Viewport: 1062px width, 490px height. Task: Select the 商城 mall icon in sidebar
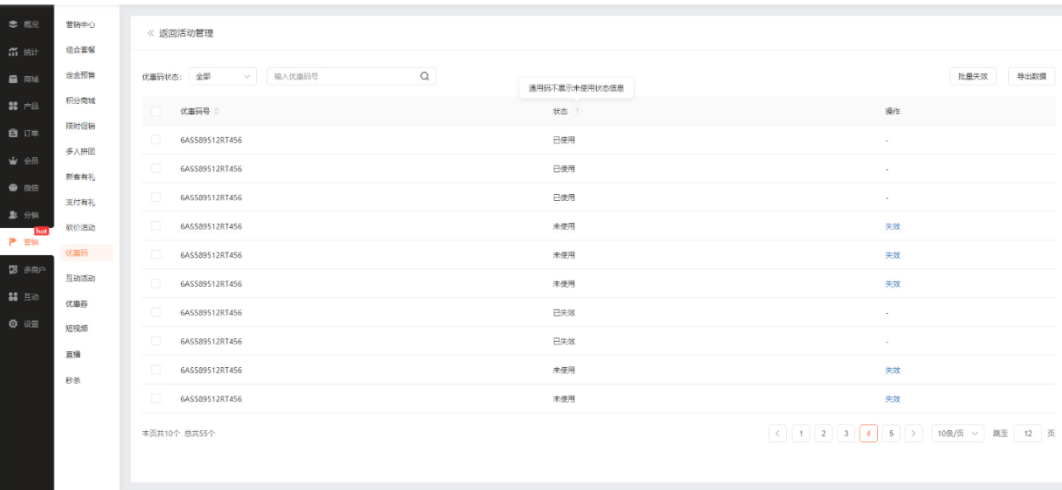[x=12, y=79]
